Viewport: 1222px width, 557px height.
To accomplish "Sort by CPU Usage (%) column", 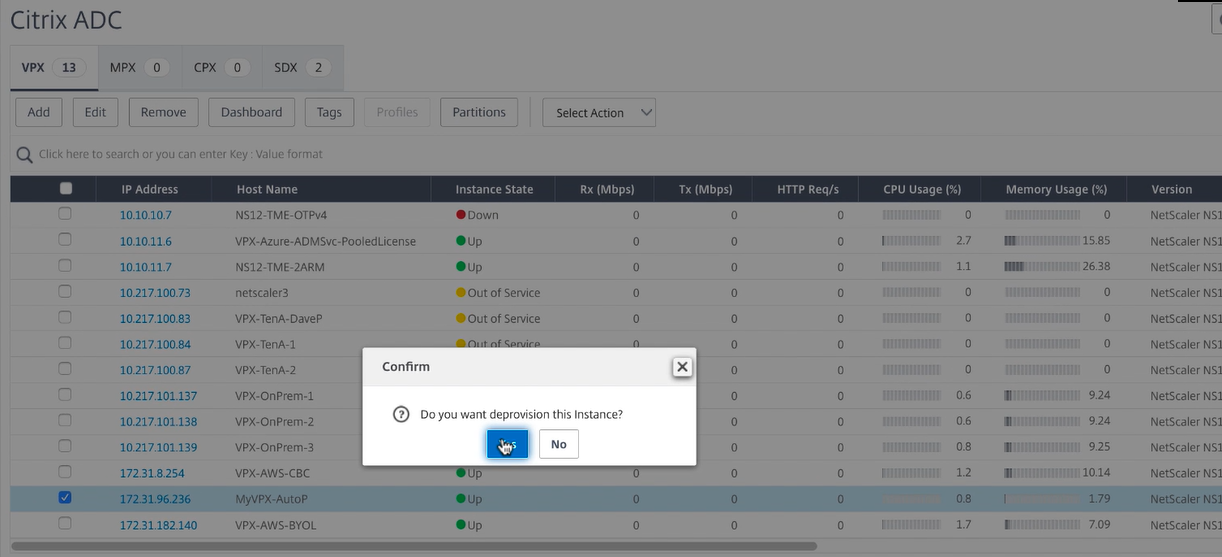I will pyautogui.click(x=921, y=189).
